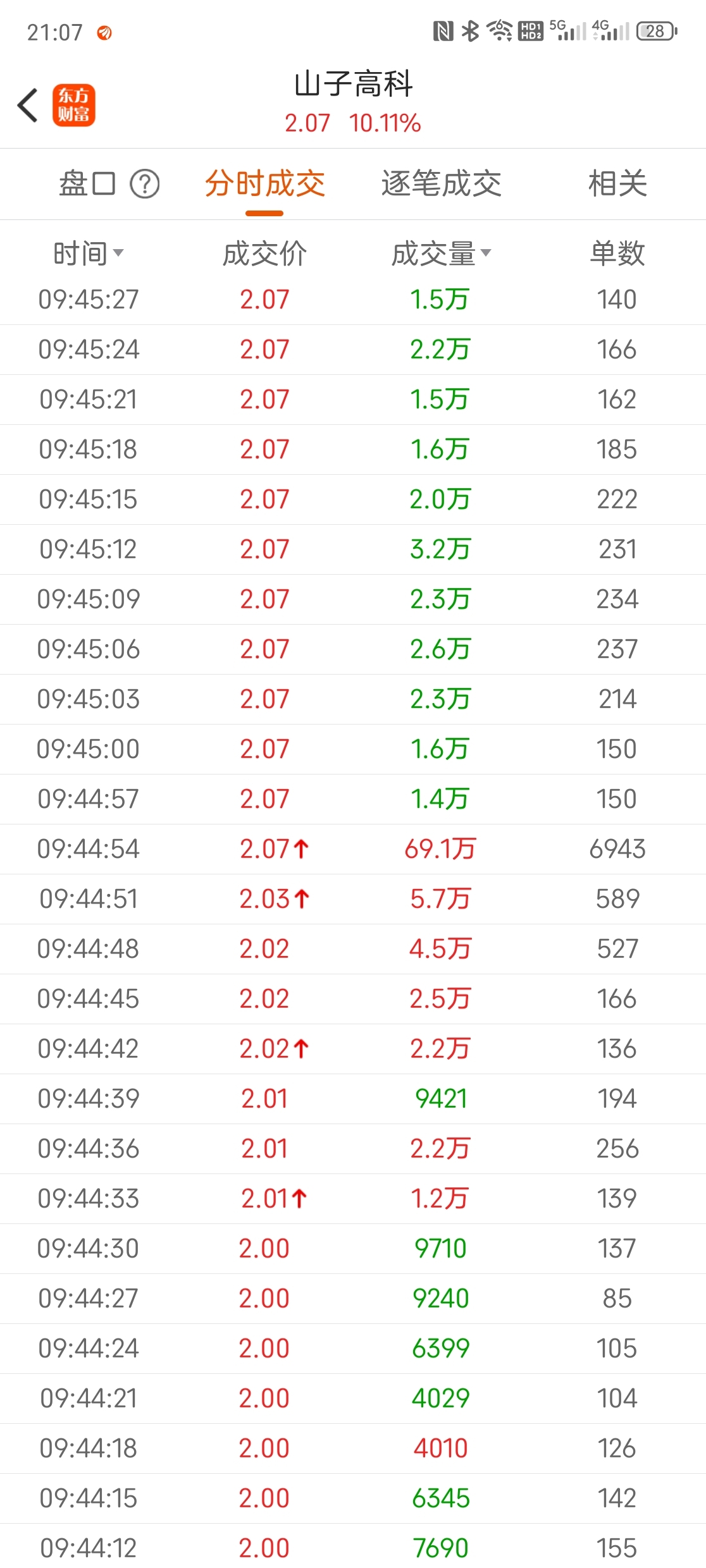
Task: Open the 时间 sort dropdown arrow
Action: pyautogui.click(x=118, y=253)
